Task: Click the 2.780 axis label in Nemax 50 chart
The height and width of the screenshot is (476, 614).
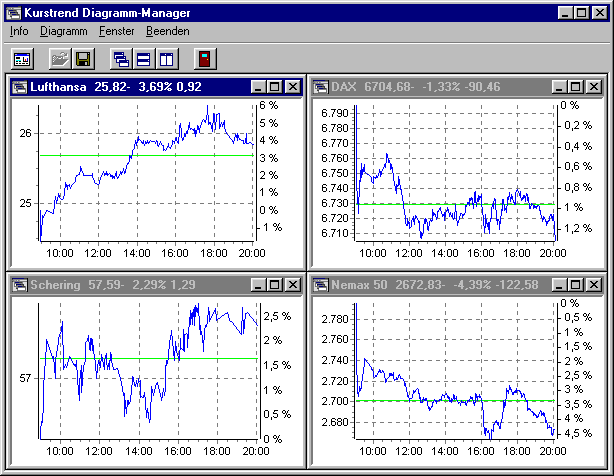Action: (x=335, y=319)
